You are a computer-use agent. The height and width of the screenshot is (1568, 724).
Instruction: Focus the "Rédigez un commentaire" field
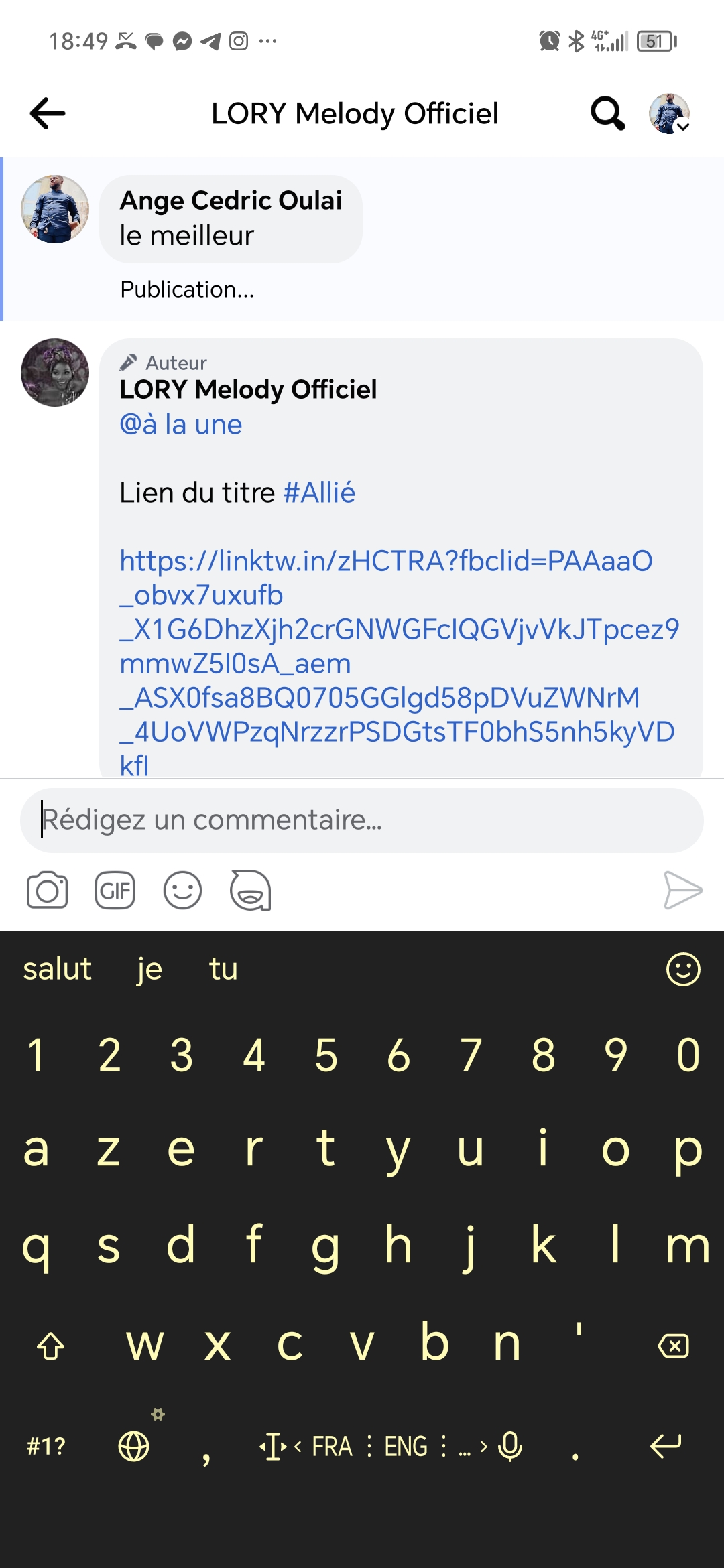(362, 820)
